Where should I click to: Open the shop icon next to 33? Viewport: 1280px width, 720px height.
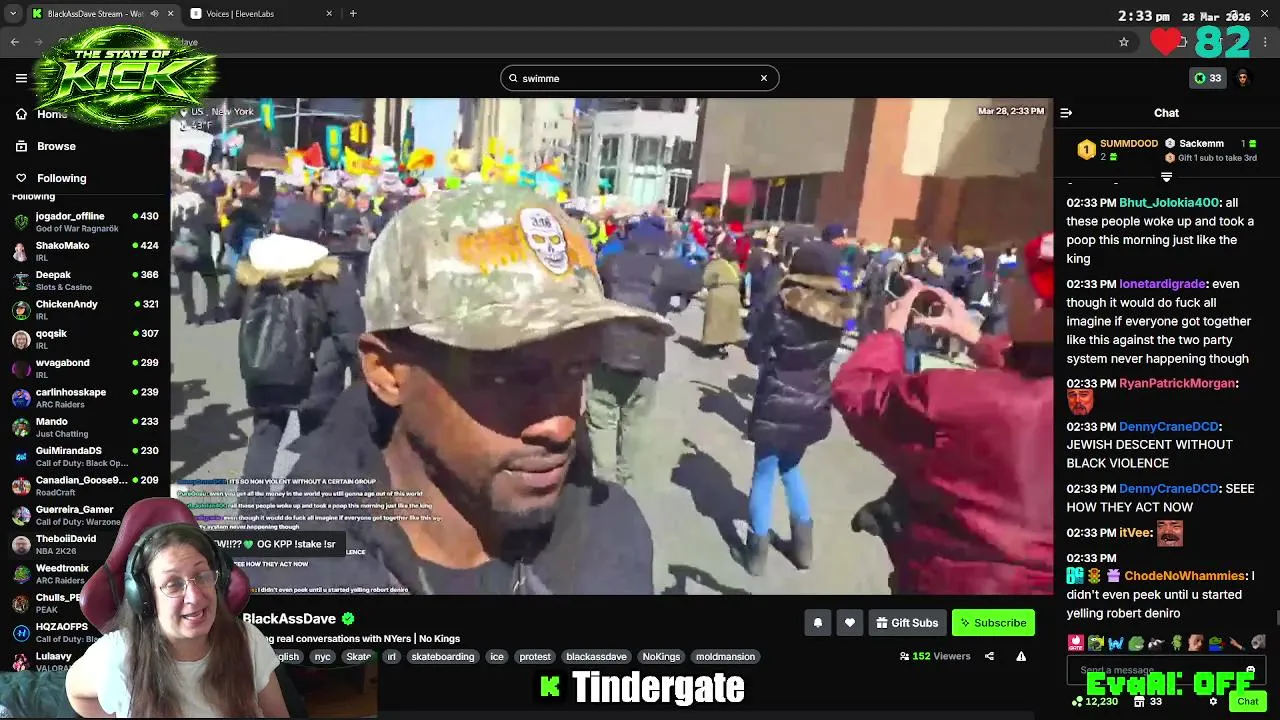click(x=1139, y=702)
